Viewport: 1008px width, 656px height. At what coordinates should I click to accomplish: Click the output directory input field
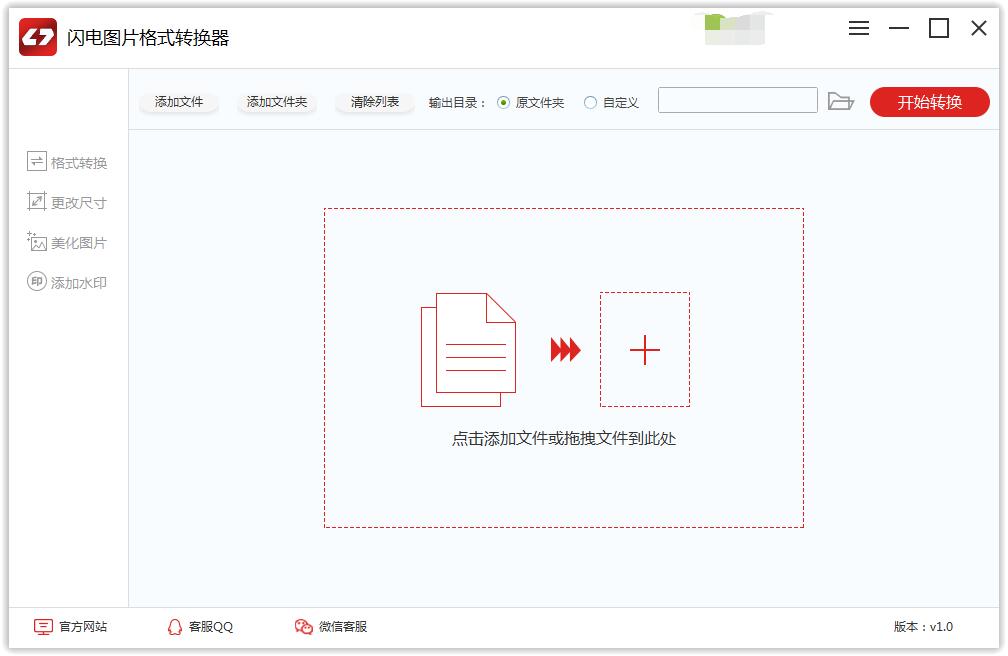[738, 101]
